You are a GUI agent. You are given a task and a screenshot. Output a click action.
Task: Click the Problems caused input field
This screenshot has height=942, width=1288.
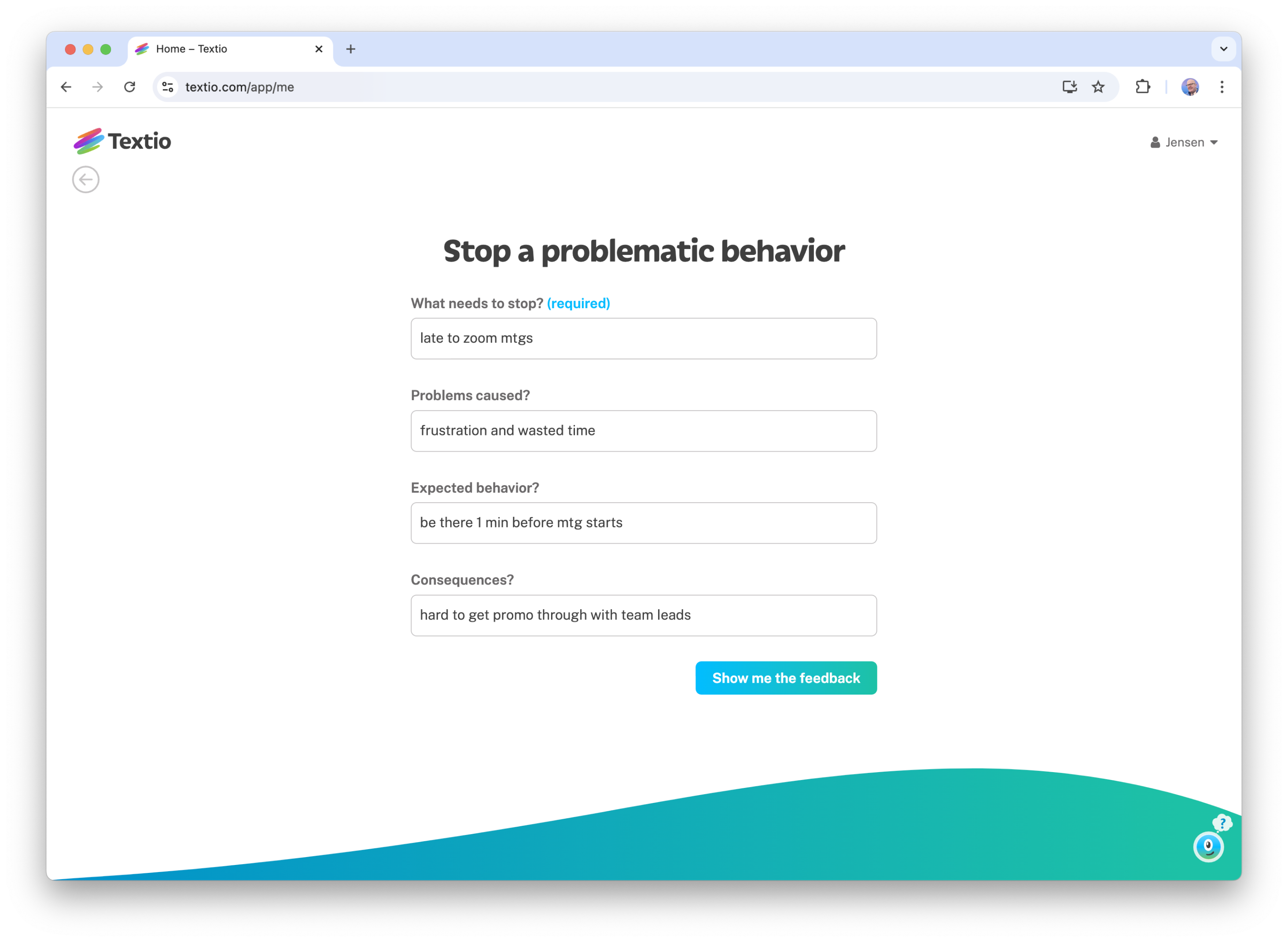[644, 430]
